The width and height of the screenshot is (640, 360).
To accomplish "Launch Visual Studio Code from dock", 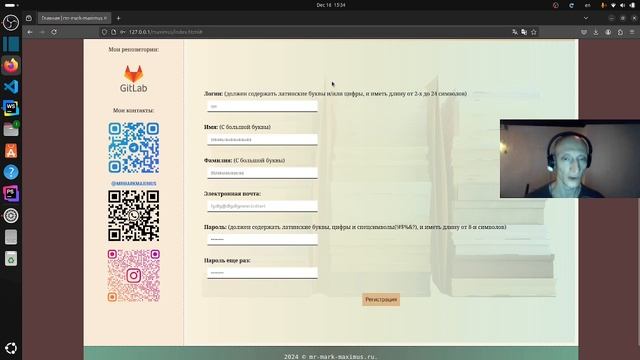I will 11,87.
